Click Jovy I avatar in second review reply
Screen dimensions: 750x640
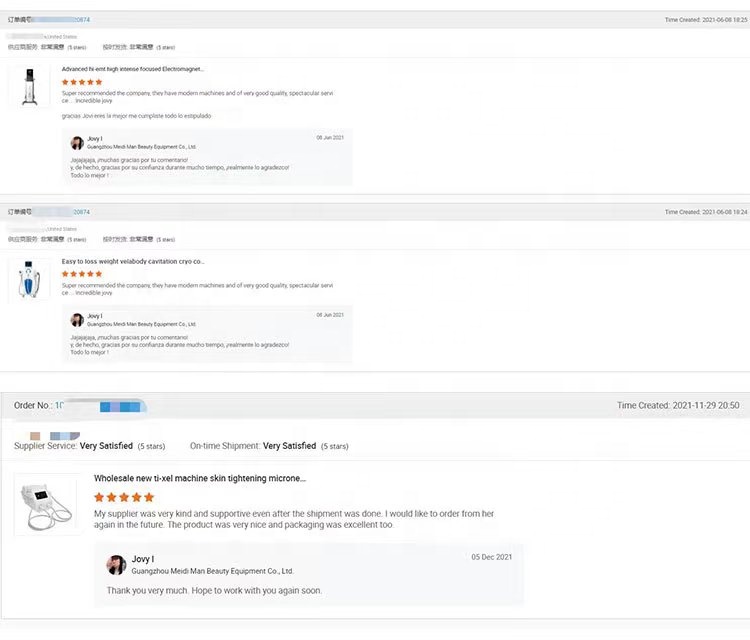77,320
